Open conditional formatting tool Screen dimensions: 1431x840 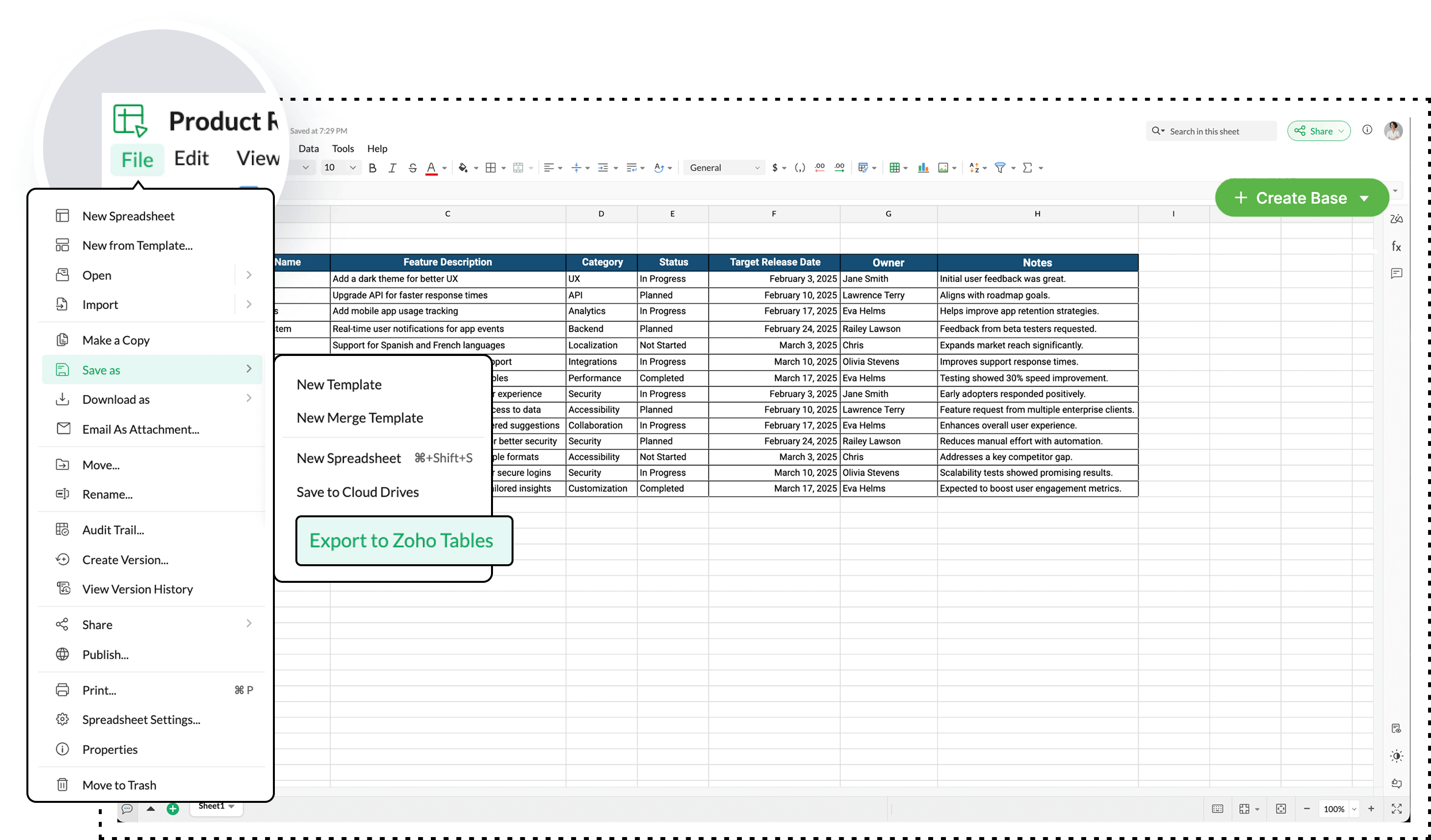[863, 168]
